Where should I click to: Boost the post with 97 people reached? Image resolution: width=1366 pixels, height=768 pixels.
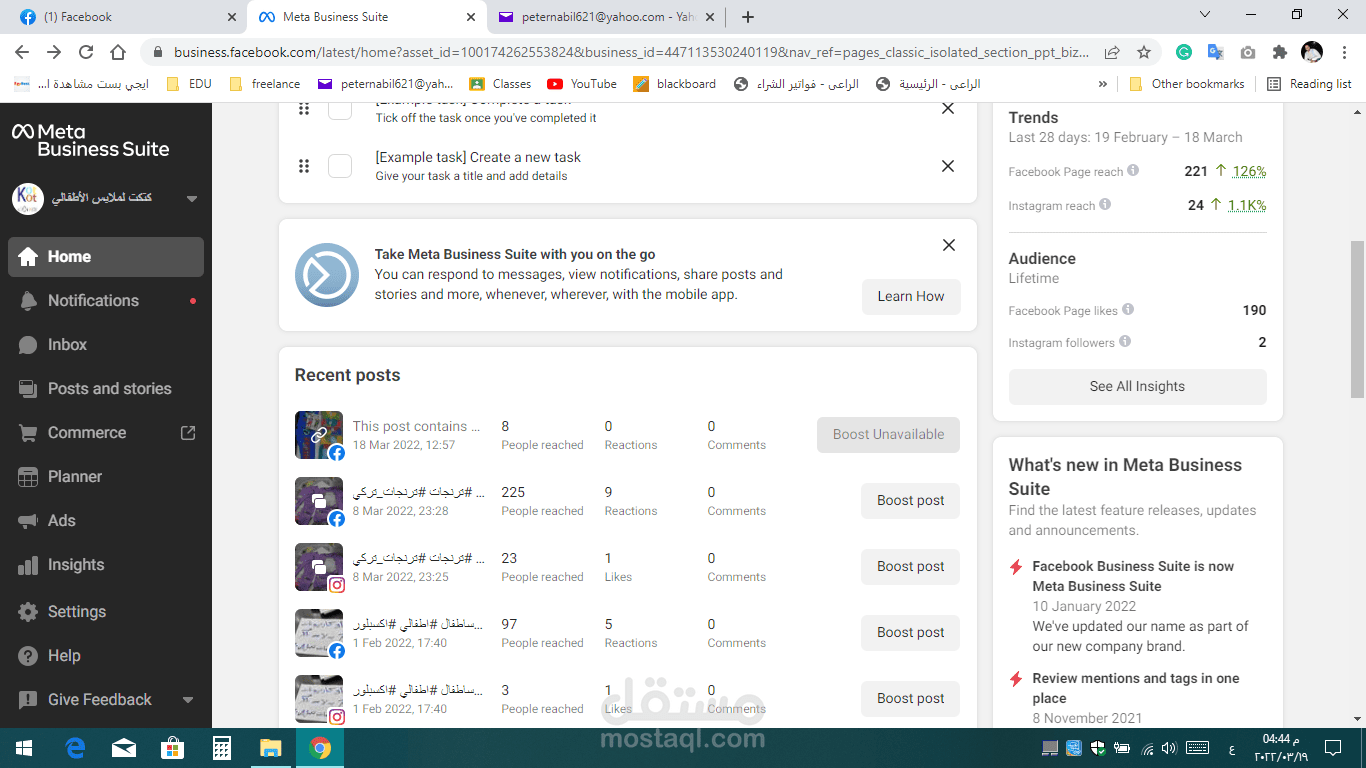(910, 633)
